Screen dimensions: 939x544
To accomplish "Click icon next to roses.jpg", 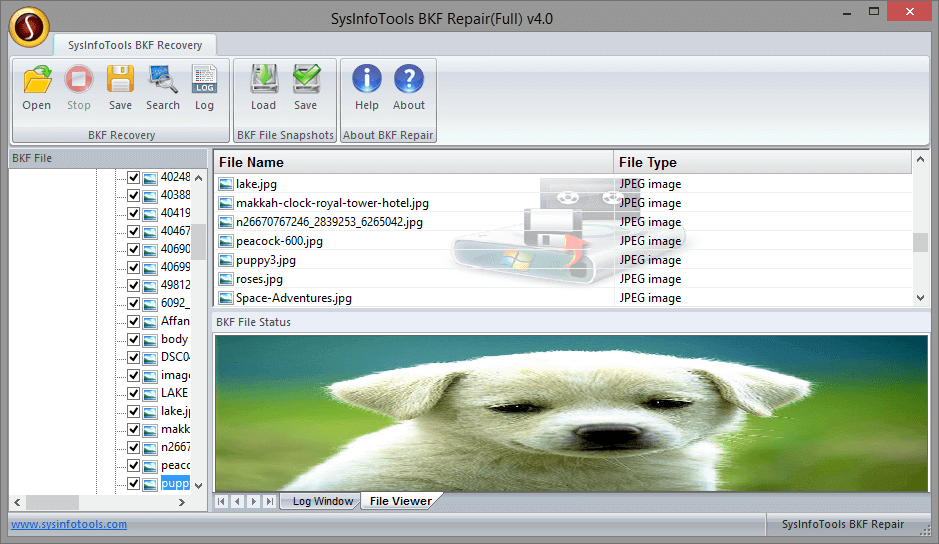I will click(226, 279).
